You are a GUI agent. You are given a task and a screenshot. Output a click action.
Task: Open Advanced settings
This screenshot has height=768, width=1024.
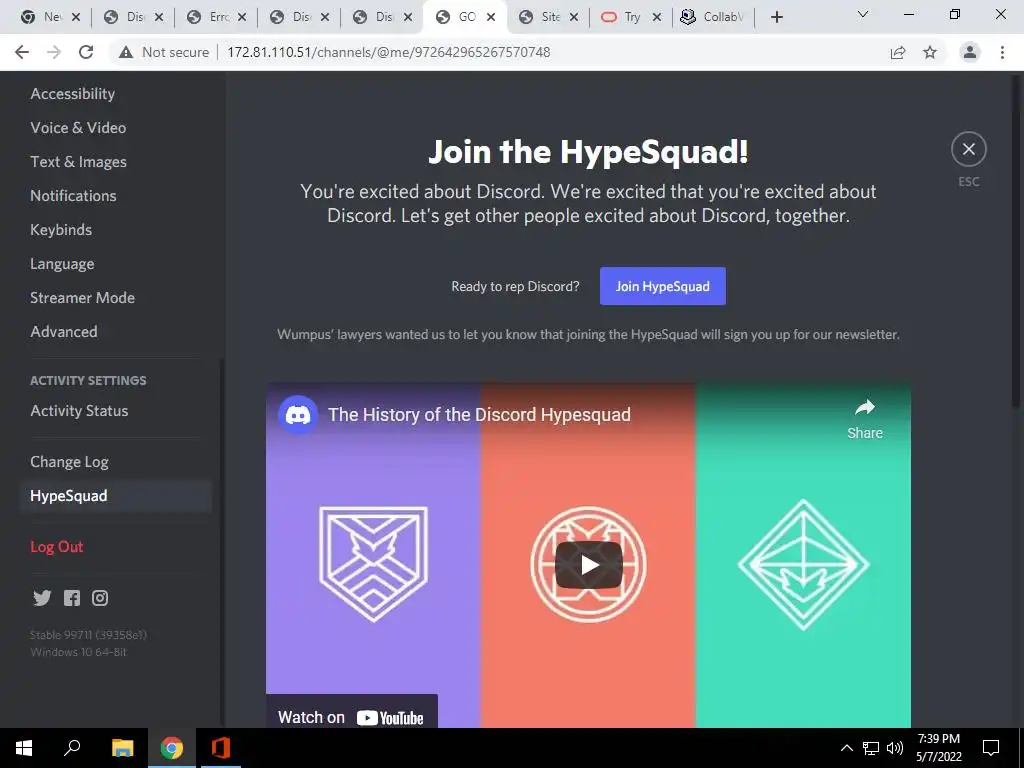63,332
